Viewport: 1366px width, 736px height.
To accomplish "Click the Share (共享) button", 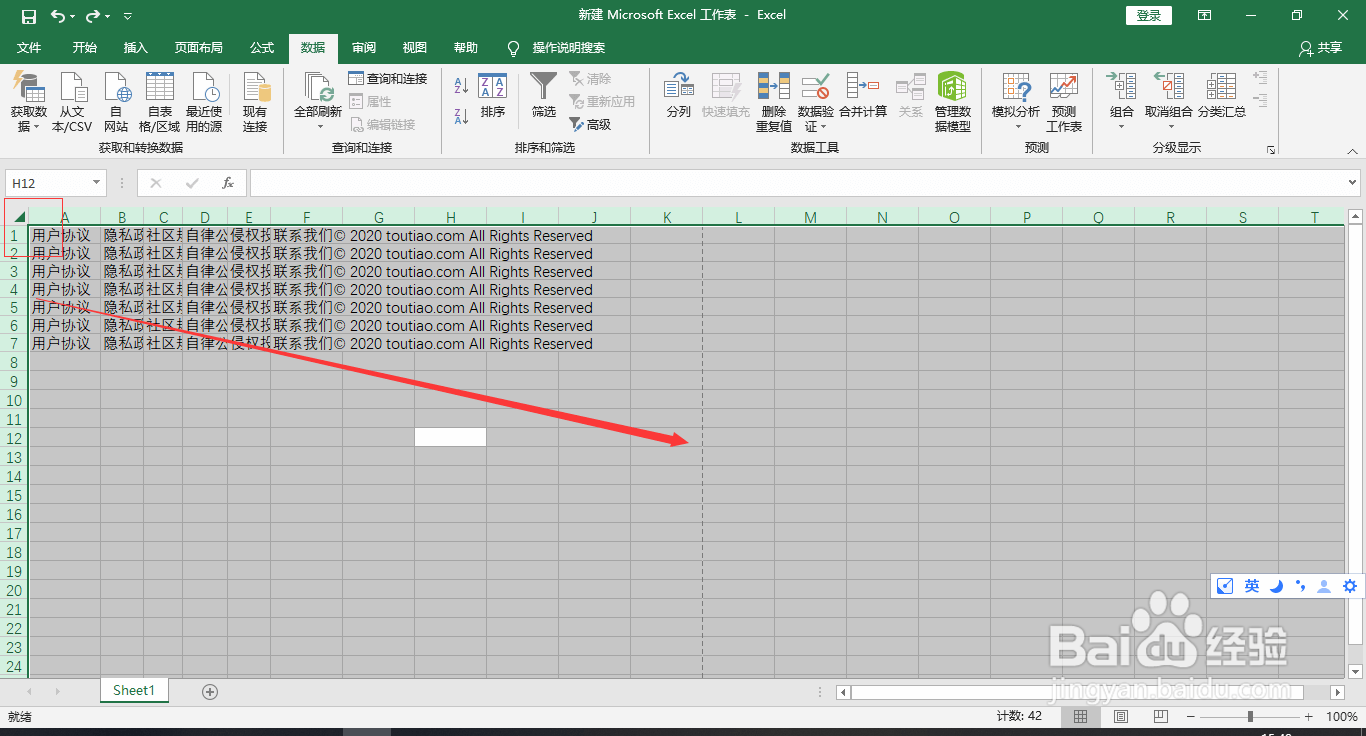I will [1320, 47].
